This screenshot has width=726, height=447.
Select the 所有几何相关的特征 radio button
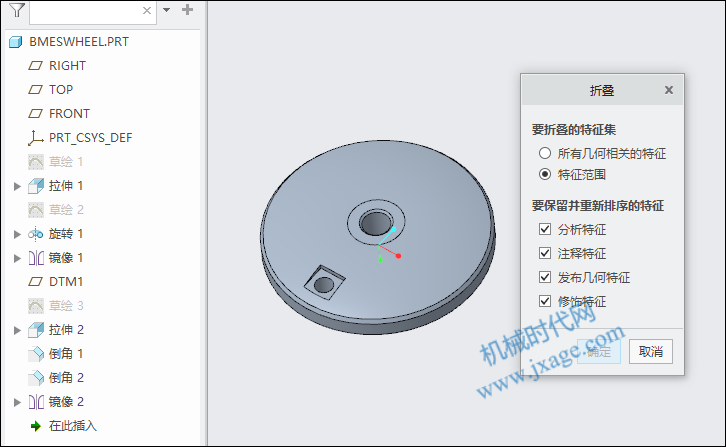pyautogui.click(x=545, y=153)
